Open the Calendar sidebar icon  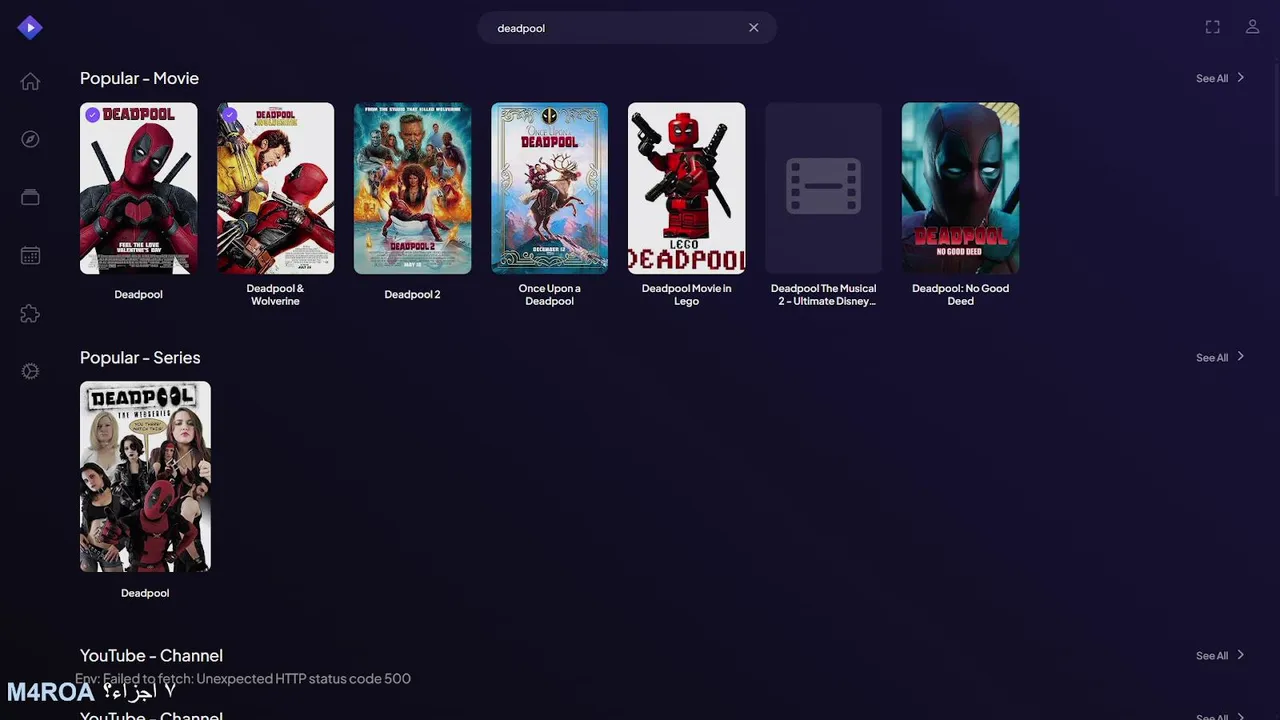click(30, 255)
